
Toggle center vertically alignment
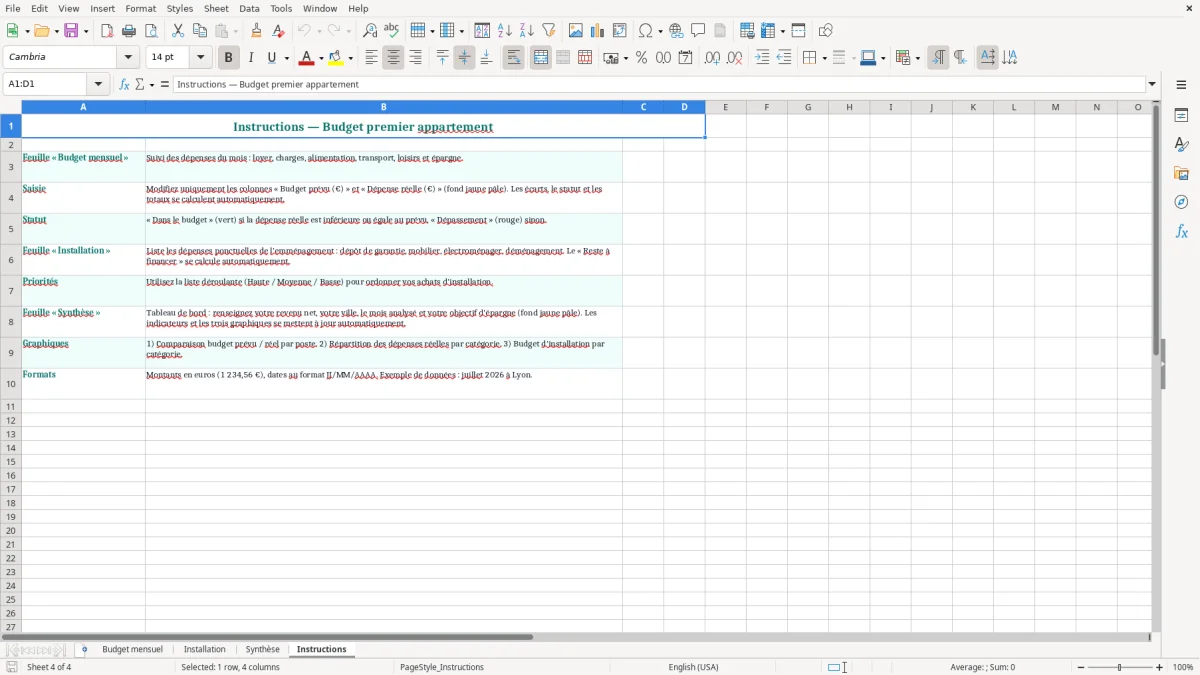pyautogui.click(x=464, y=58)
